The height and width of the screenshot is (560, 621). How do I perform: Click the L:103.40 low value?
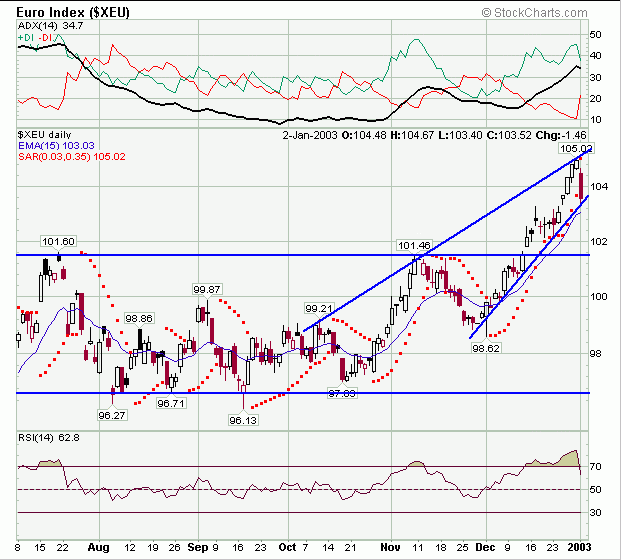[x=460, y=135]
